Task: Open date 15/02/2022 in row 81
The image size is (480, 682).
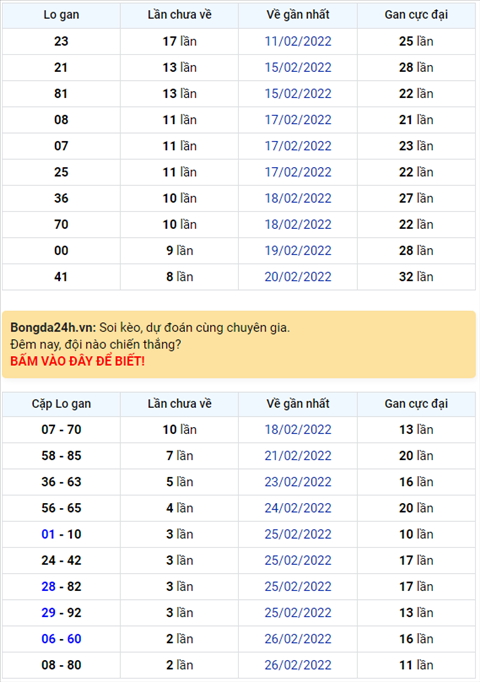Action: click(x=298, y=94)
